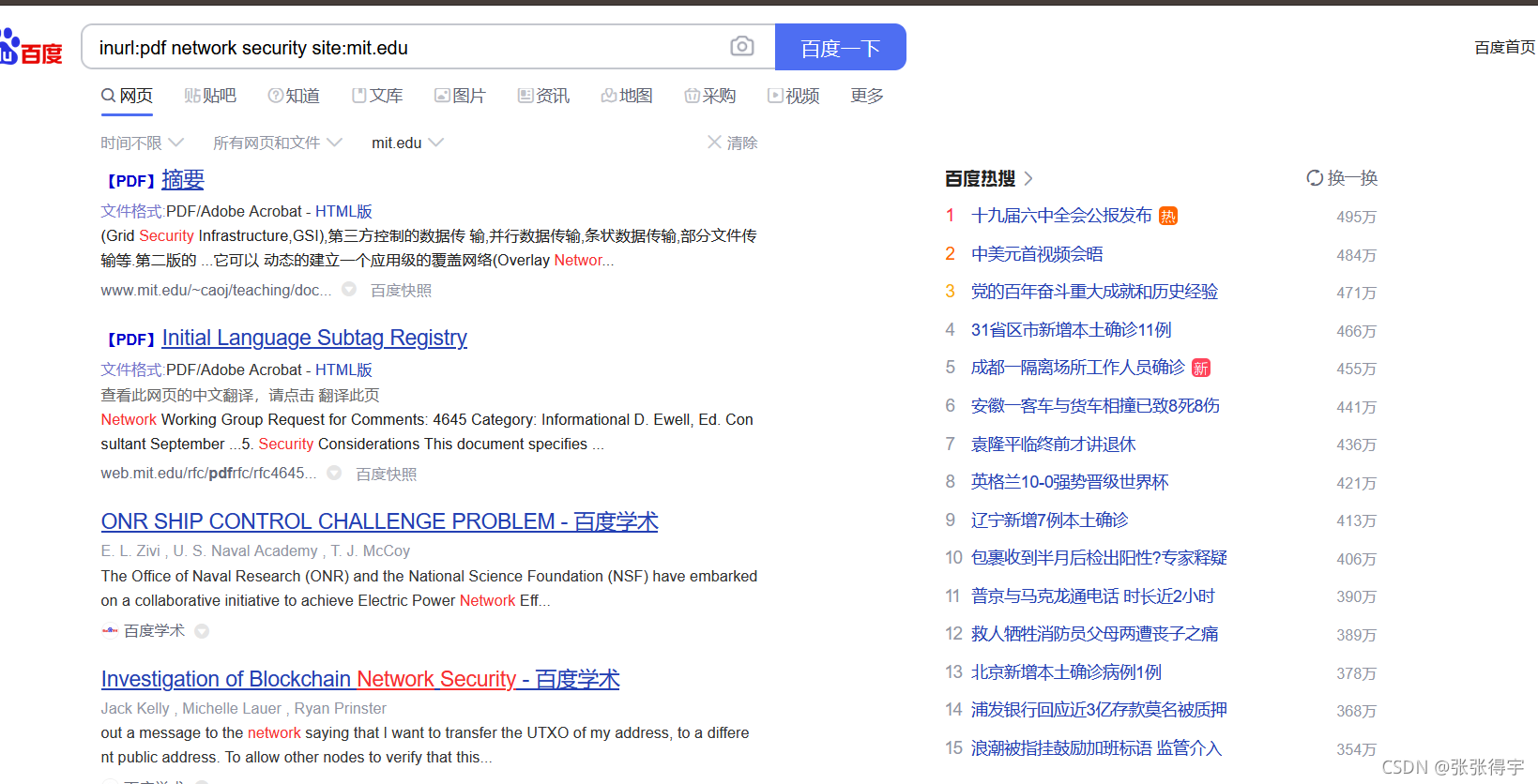Click the 百度学术 source under ONR result
The height and width of the screenshot is (784, 1538).
[154, 631]
